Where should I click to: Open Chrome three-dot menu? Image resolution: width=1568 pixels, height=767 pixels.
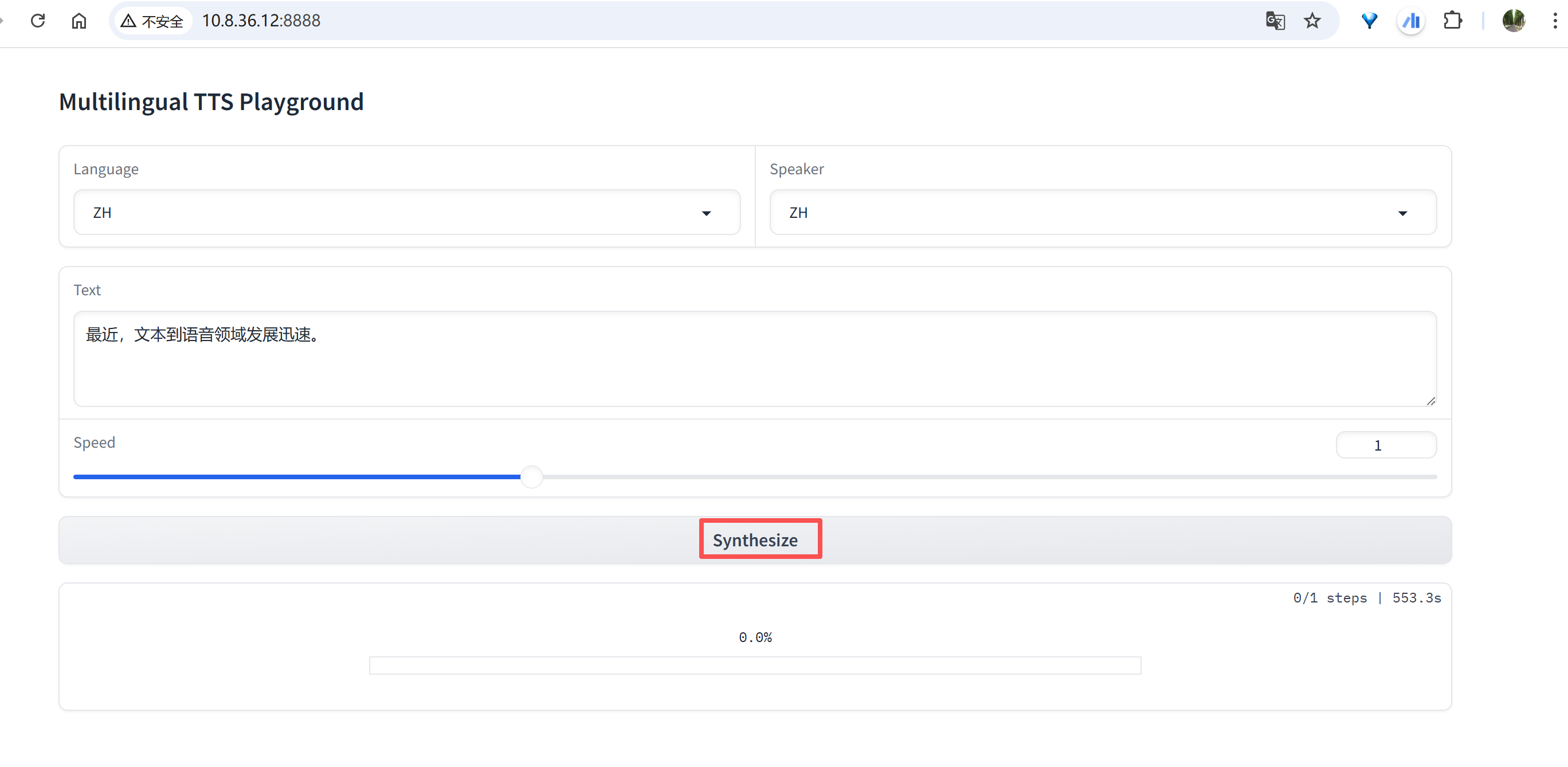pos(1555,21)
